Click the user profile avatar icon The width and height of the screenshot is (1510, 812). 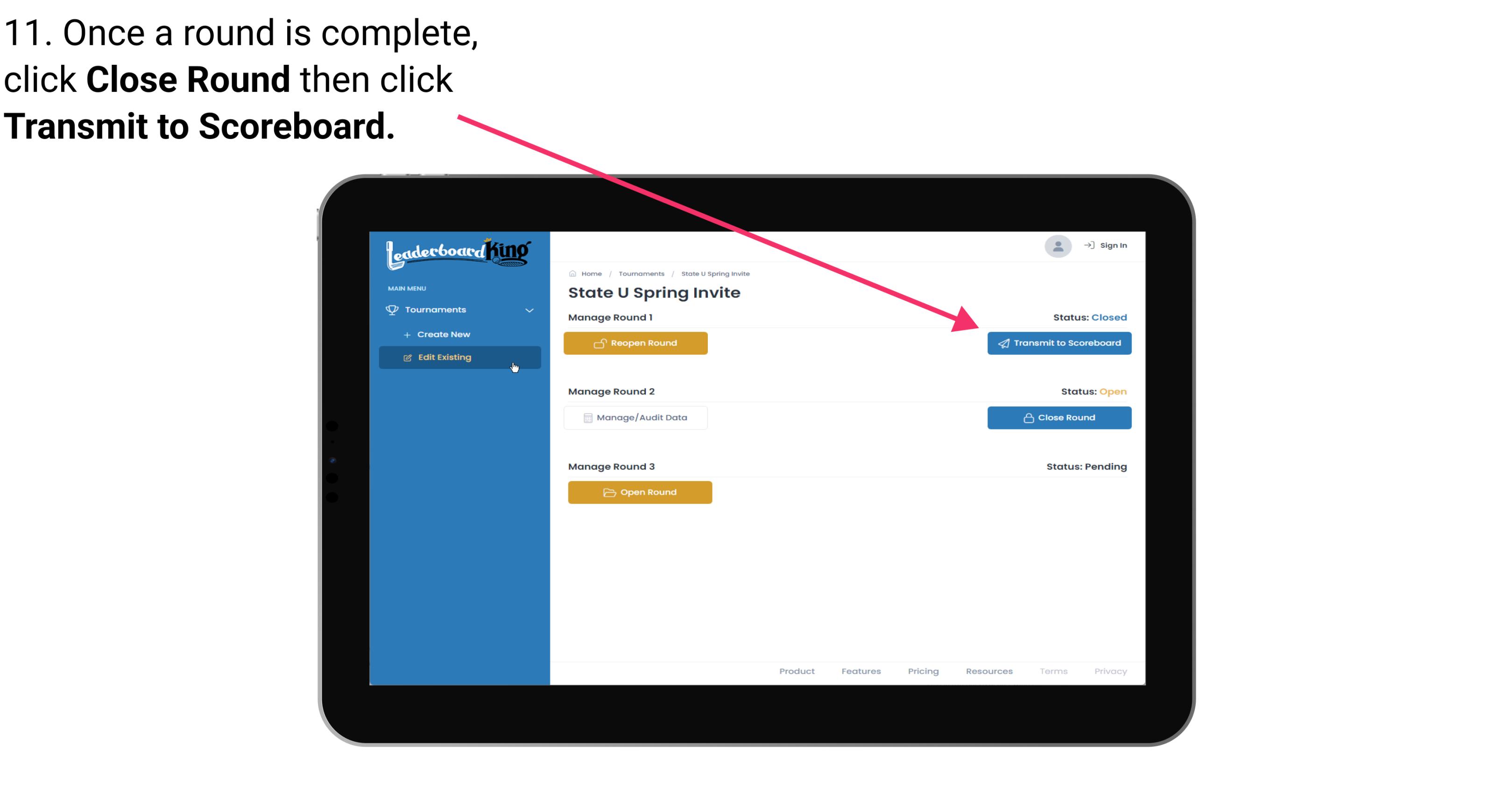[x=1057, y=246]
